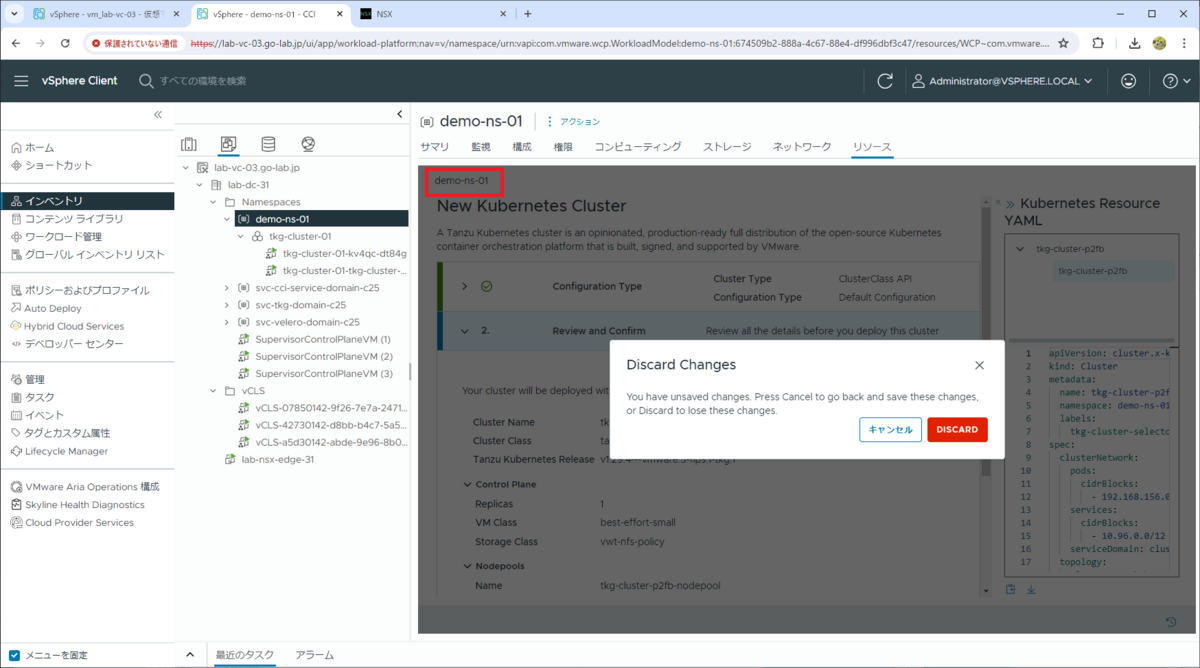This screenshot has width=1200, height=668.
Task: Close the Discard Changes dialog with X
Action: click(979, 365)
